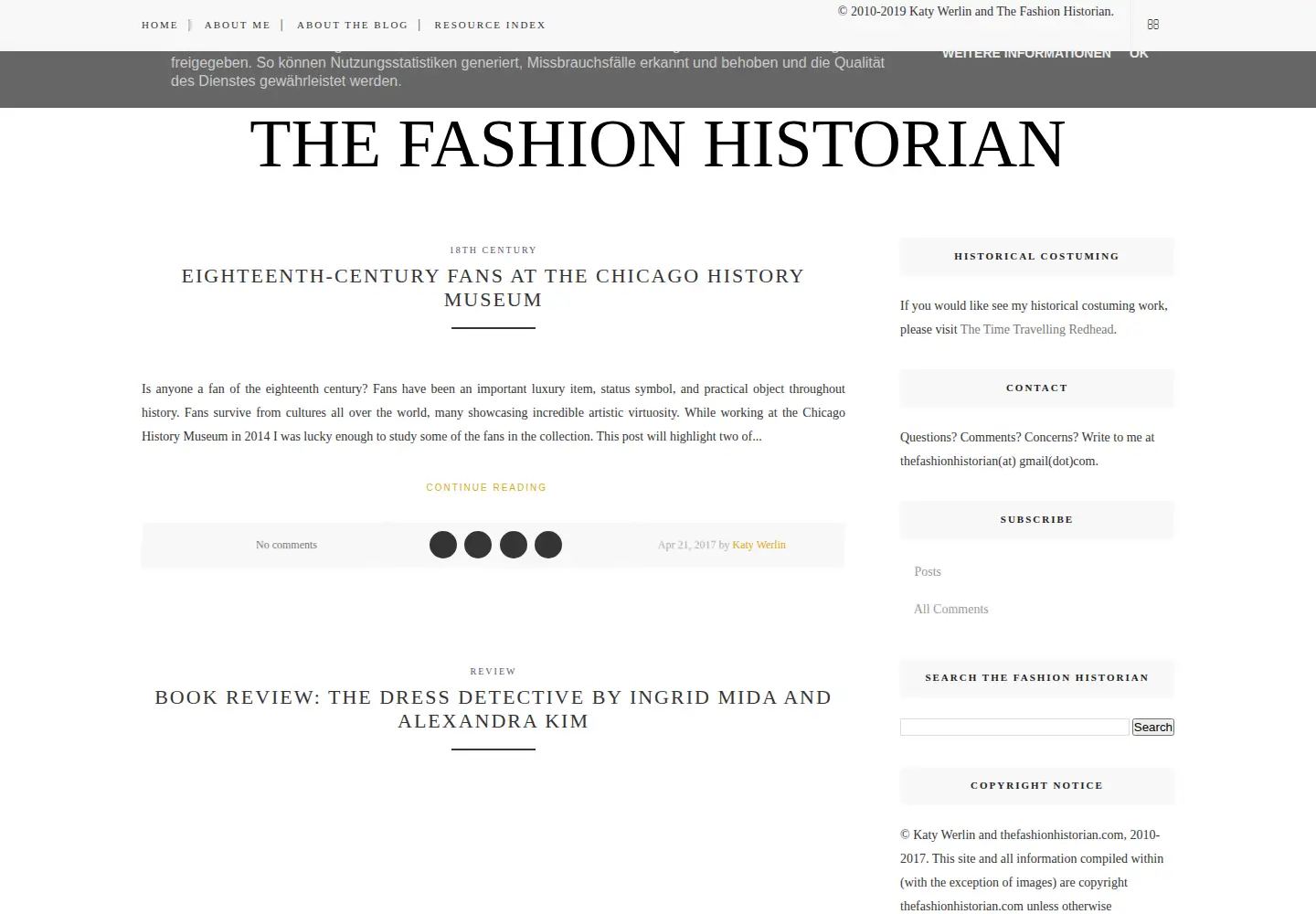Click the Search The Fashion Historian heading
1316x914 pixels.
click(x=1037, y=677)
